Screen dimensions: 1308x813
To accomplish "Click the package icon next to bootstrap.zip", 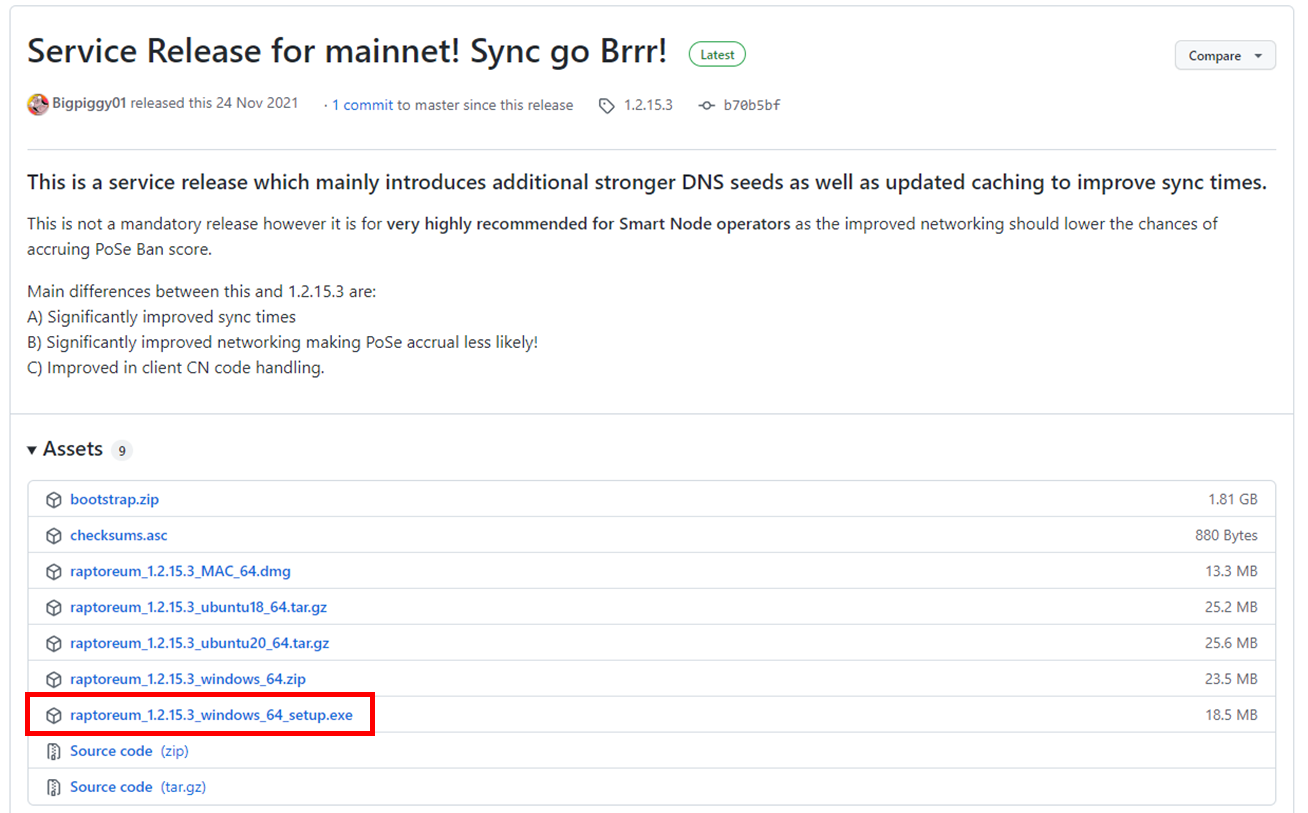I will (x=54, y=499).
